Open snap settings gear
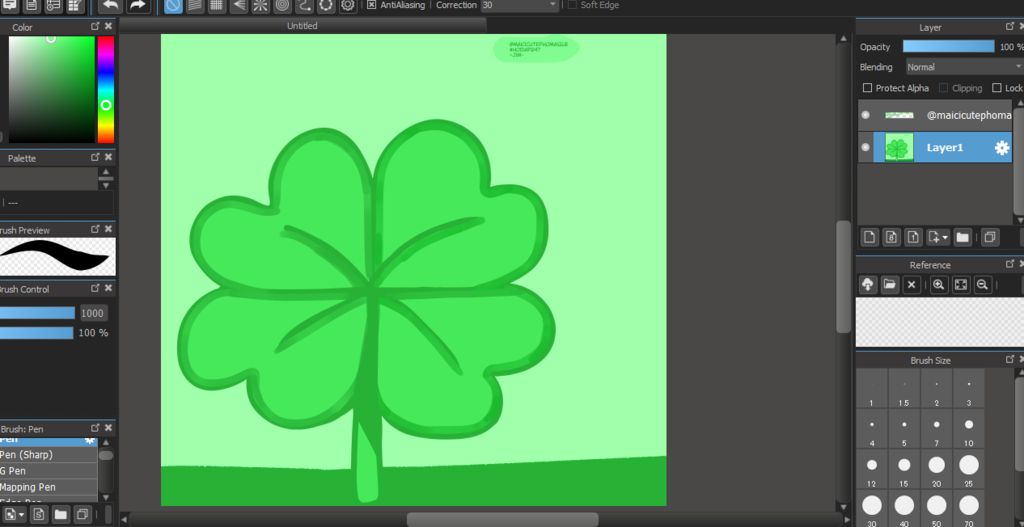 click(347, 6)
